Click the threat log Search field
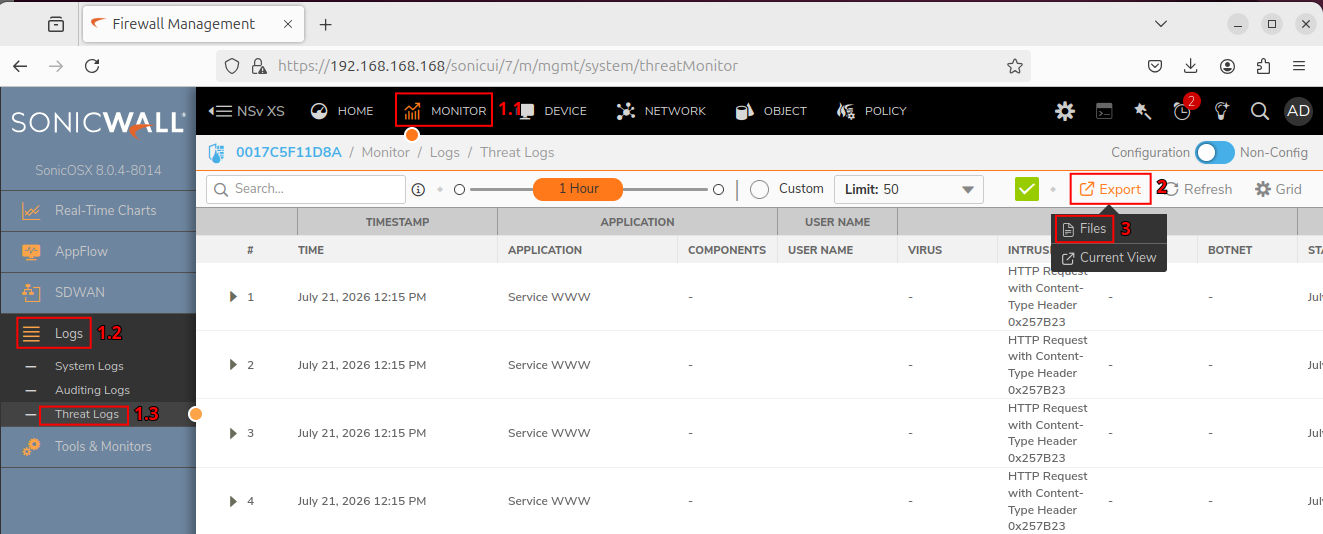1323x534 pixels. (305, 189)
